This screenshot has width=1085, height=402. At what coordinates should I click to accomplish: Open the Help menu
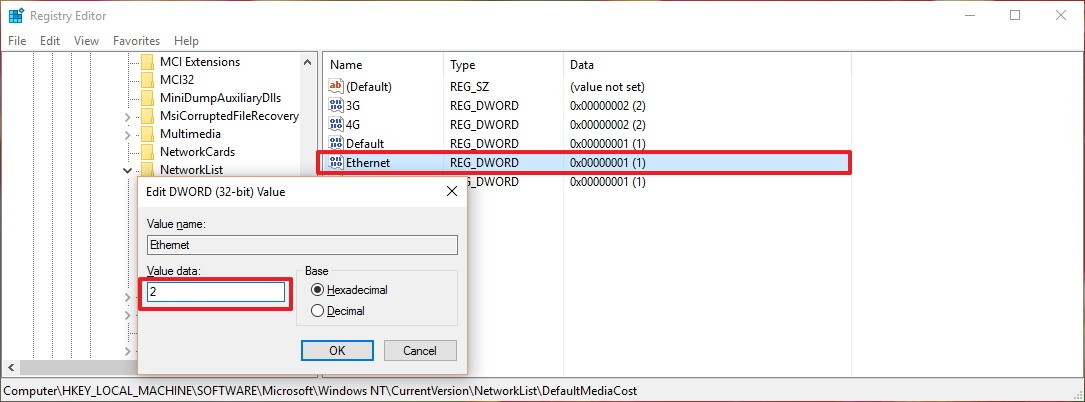pos(186,41)
